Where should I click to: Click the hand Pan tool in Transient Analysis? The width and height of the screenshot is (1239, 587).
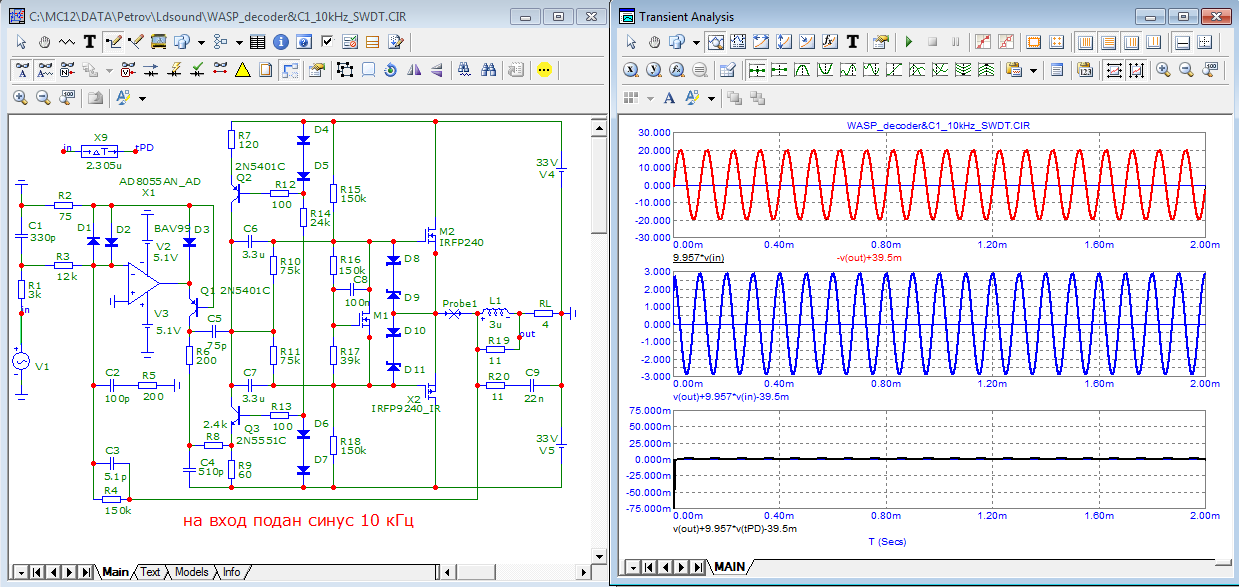[x=654, y=42]
